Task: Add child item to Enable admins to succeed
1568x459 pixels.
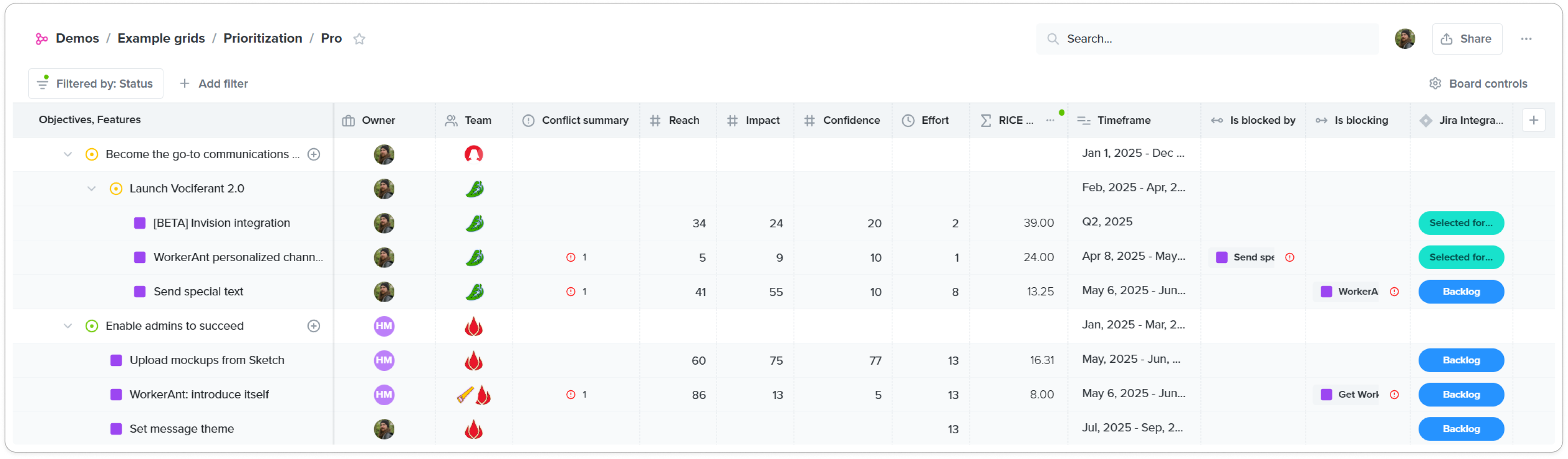Action: [314, 326]
